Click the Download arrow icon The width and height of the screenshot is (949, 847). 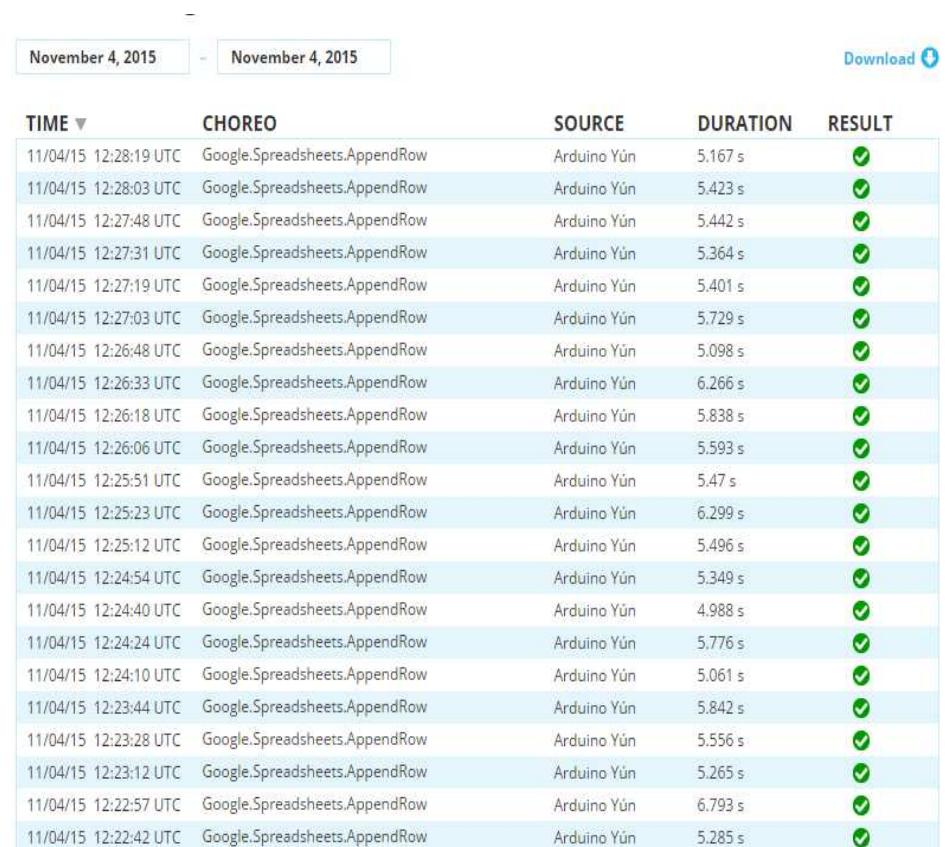click(929, 58)
